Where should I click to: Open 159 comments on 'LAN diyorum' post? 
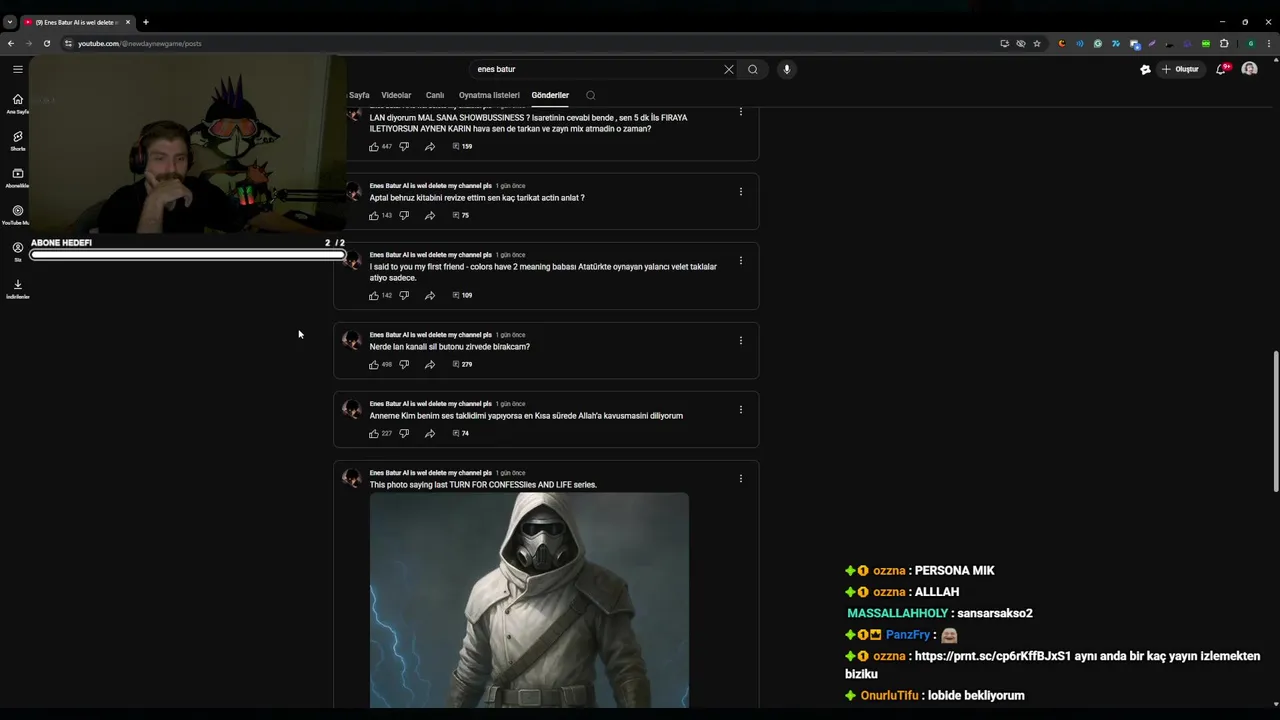tap(462, 146)
